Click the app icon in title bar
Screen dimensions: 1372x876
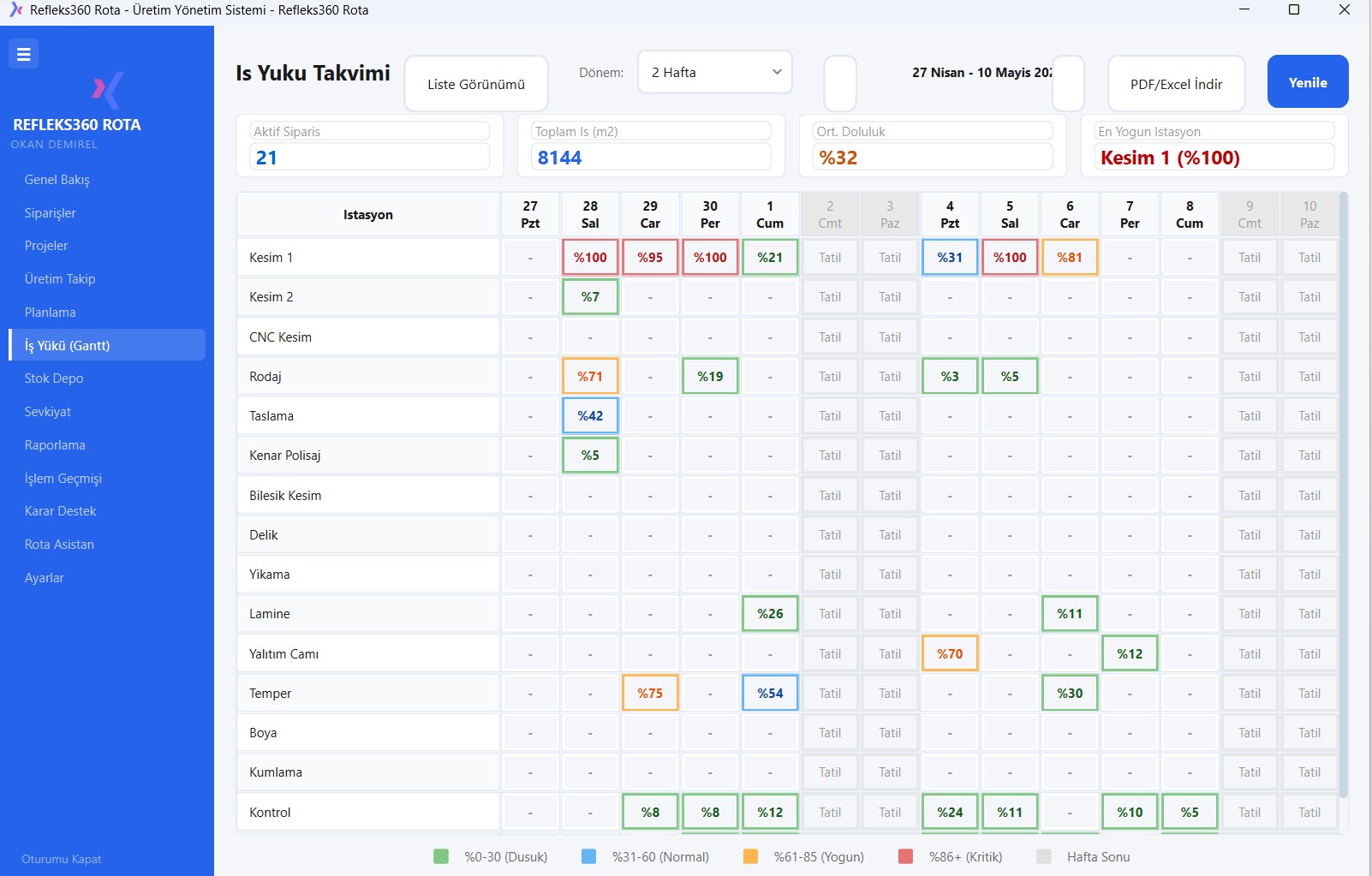(x=15, y=10)
